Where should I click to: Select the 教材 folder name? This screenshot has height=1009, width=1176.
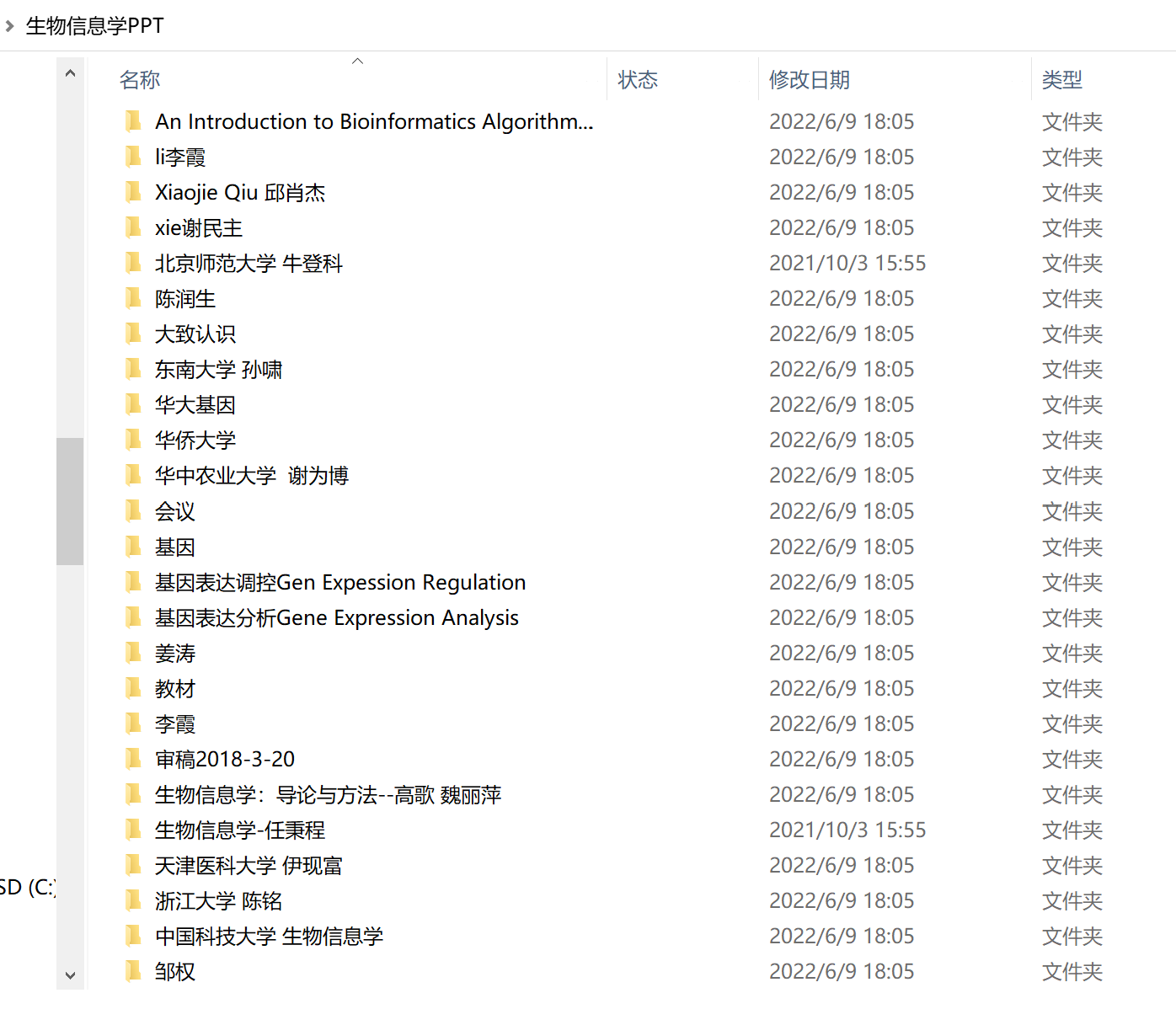click(175, 688)
